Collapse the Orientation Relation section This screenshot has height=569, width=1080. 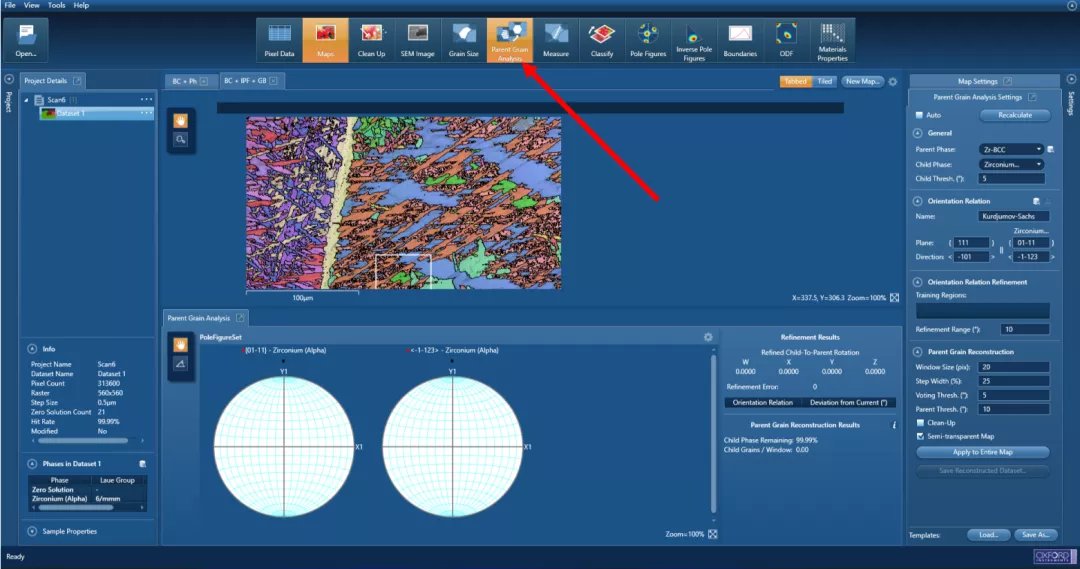click(917, 201)
